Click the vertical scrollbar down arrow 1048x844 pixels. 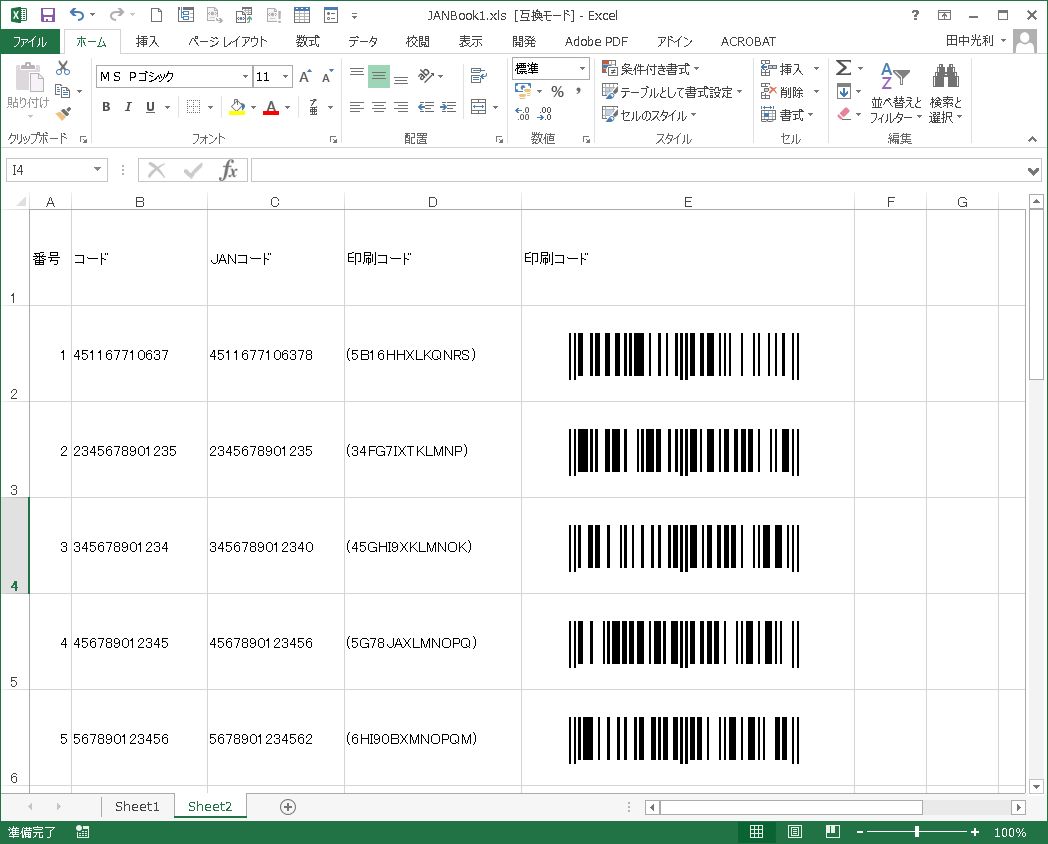pyautogui.click(x=1035, y=786)
